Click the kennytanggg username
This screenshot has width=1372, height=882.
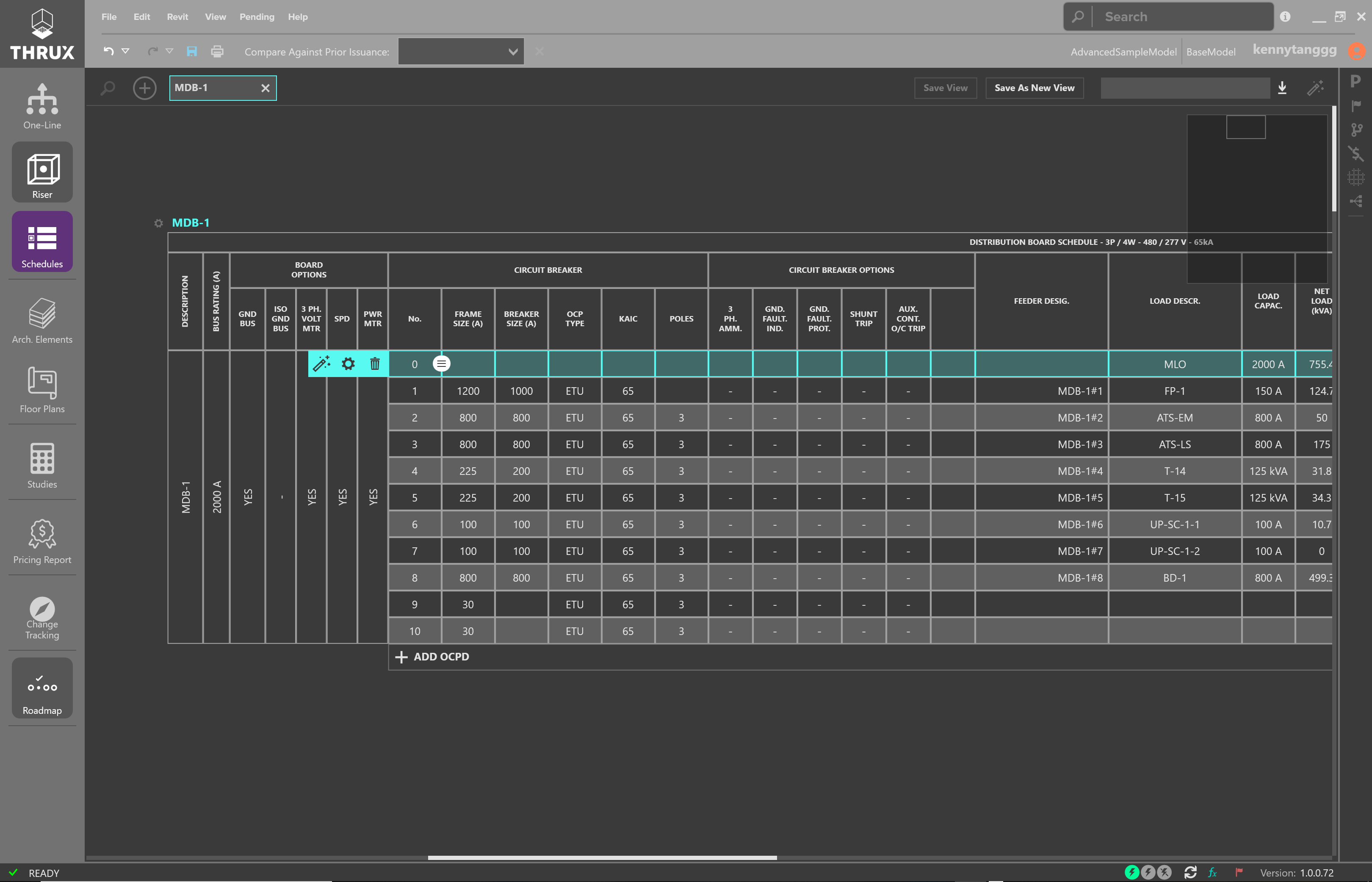[x=1294, y=50]
